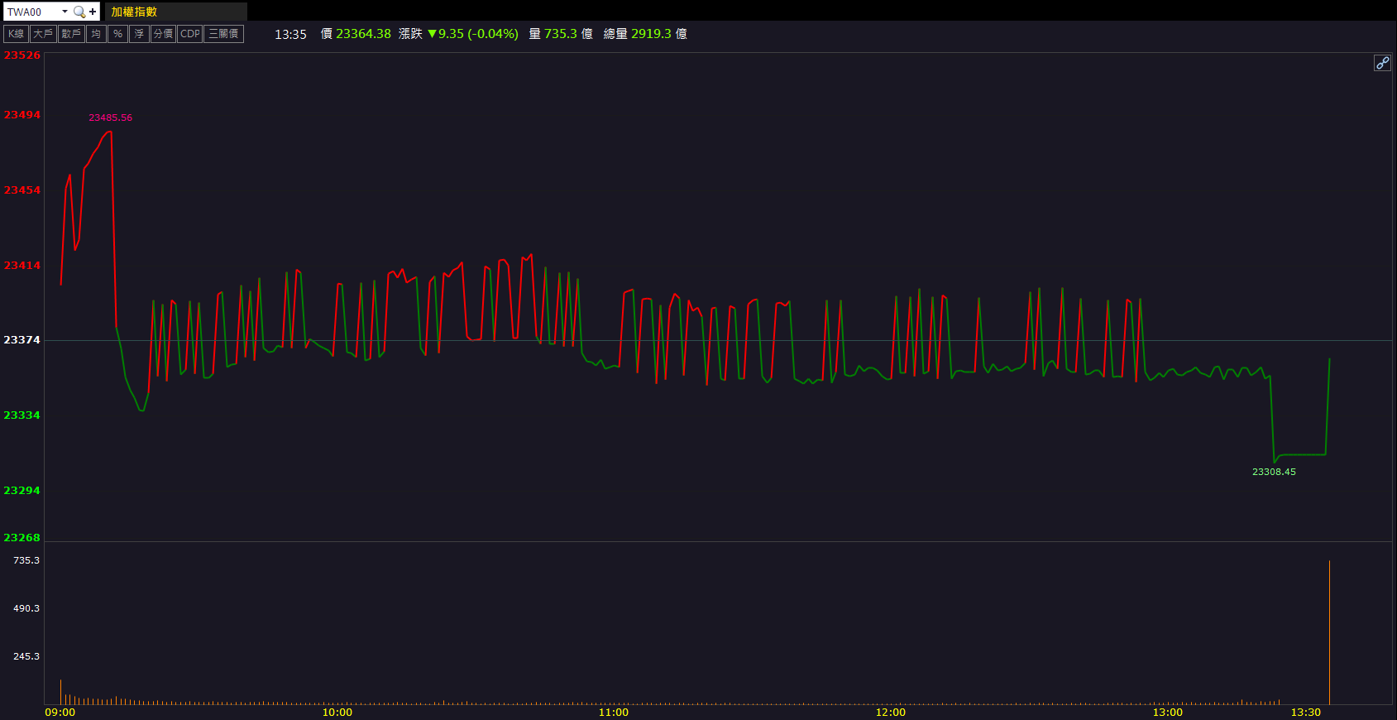Click the plus icon beside search
This screenshot has height=720, width=1397.
[93, 12]
